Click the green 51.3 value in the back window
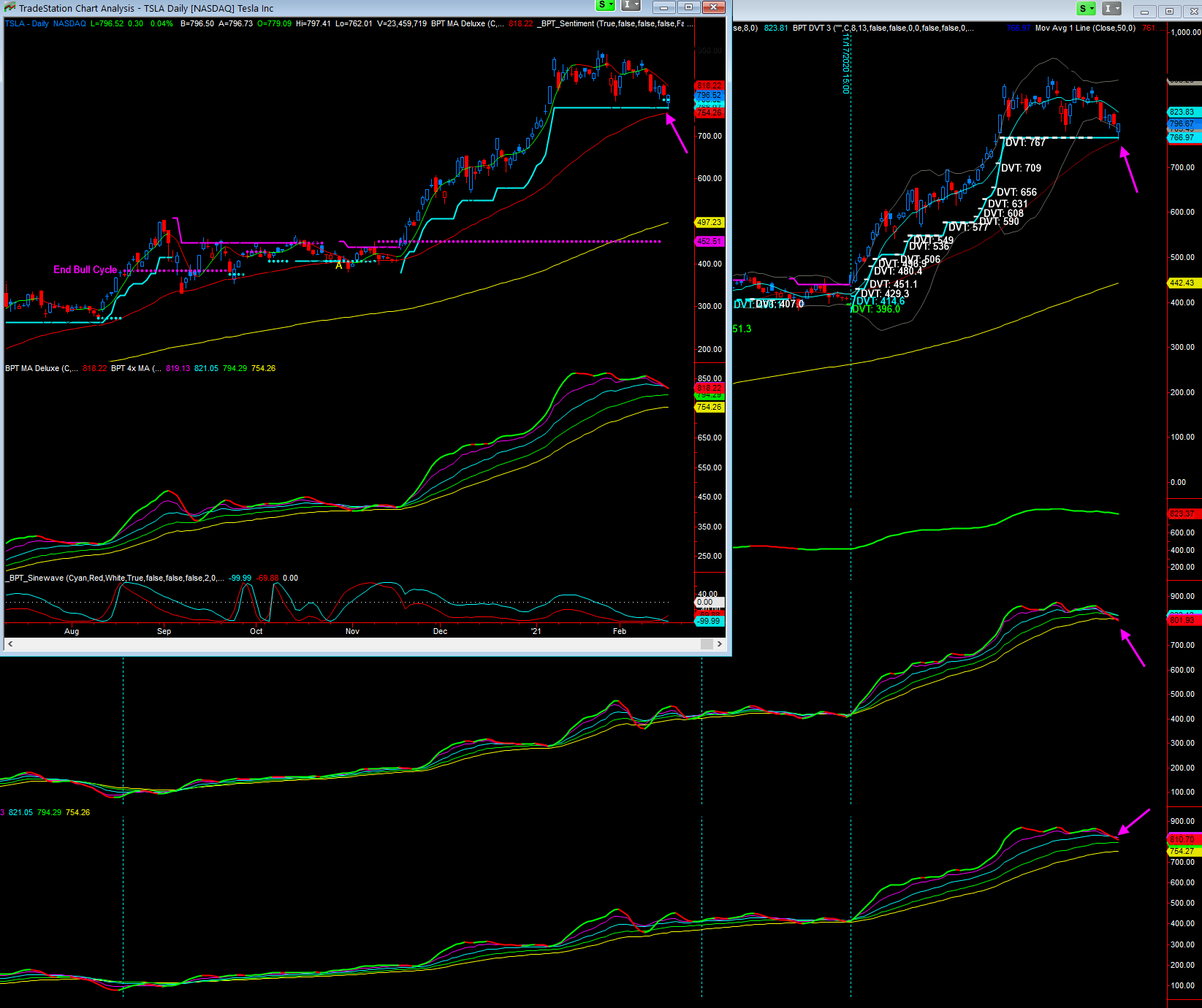 point(742,329)
